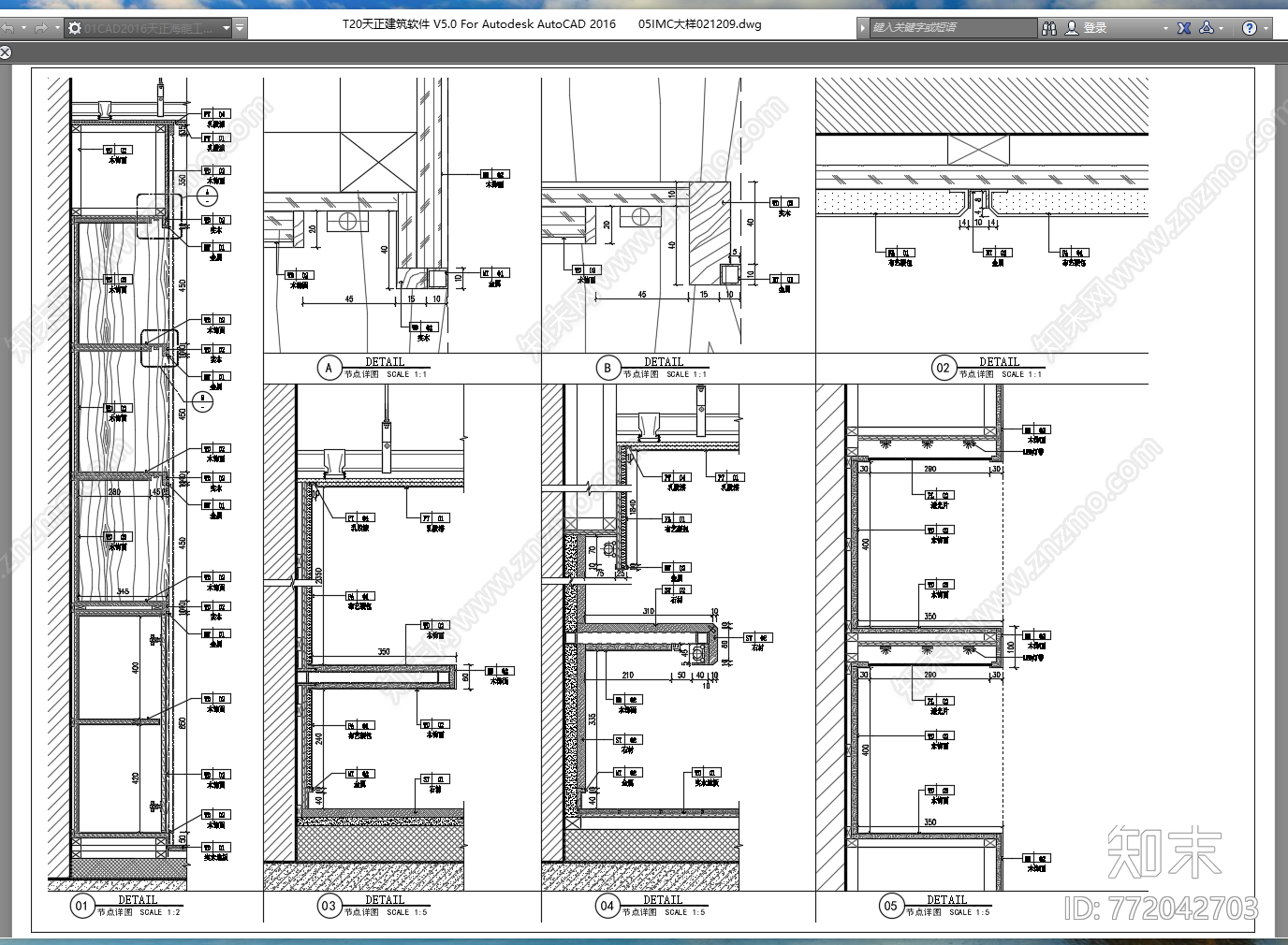
Task: Click the binoculars search icon
Action: [1049, 28]
